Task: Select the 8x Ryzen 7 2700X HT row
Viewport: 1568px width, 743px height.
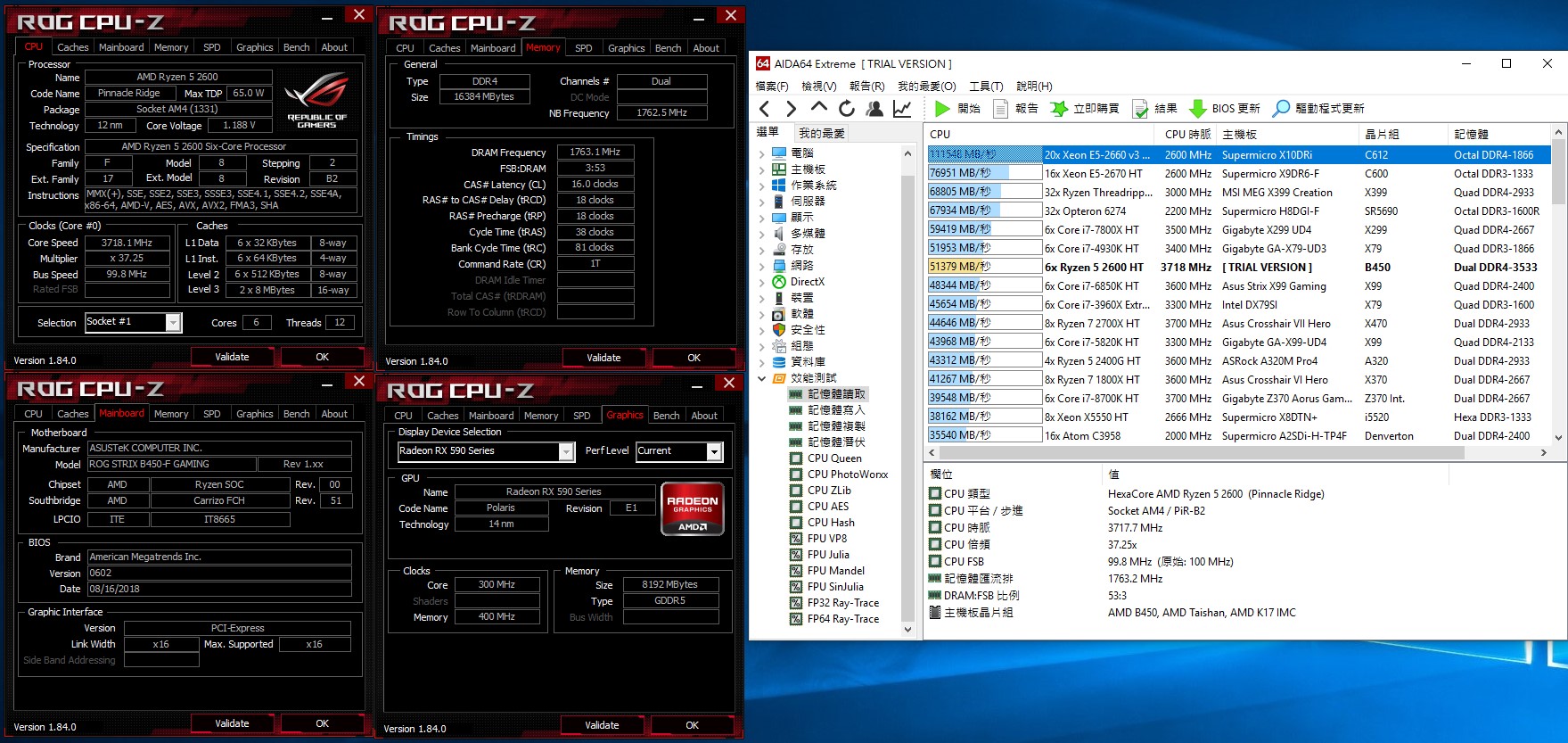Action: pos(1239,323)
